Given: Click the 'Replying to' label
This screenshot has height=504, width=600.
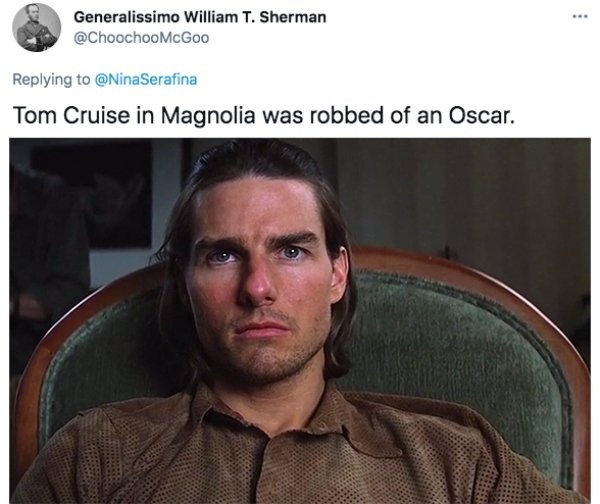Looking at the screenshot, I should 51,80.
